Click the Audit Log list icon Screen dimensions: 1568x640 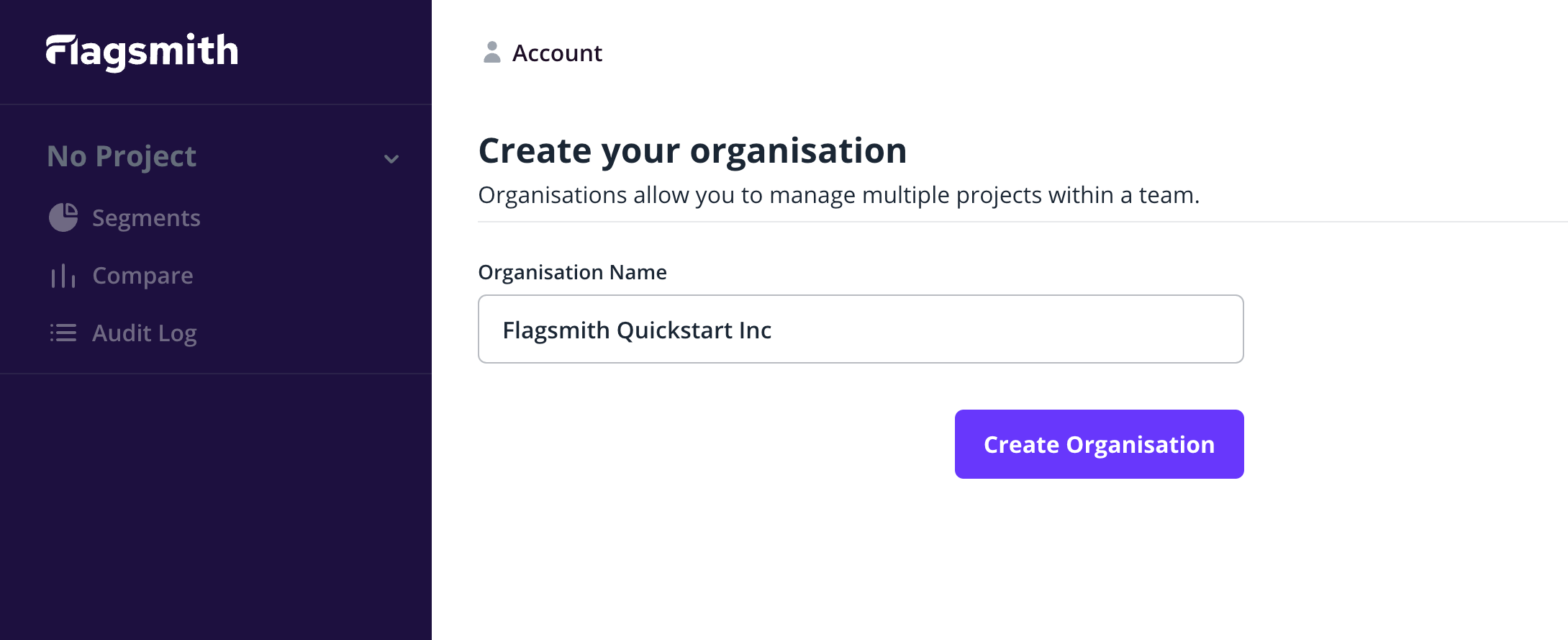[63, 333]
